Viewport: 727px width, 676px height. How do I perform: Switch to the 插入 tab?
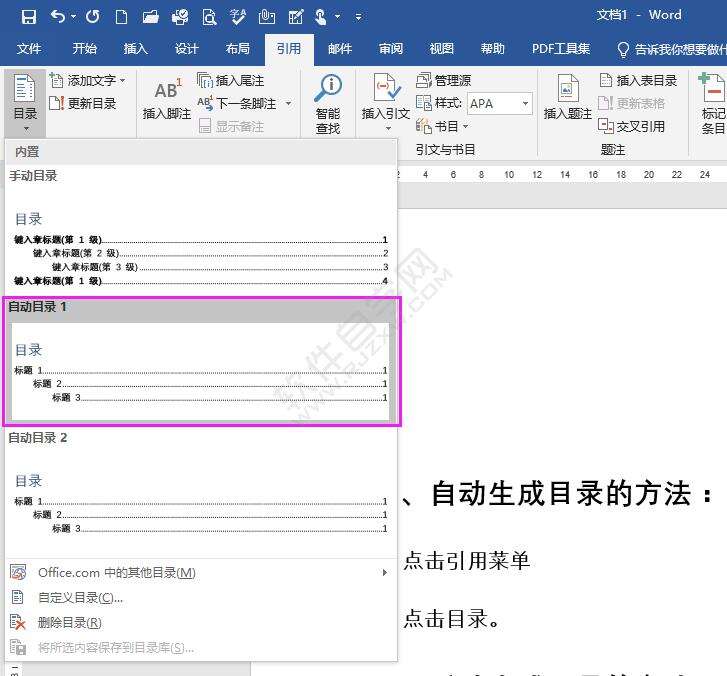point(135,49)
